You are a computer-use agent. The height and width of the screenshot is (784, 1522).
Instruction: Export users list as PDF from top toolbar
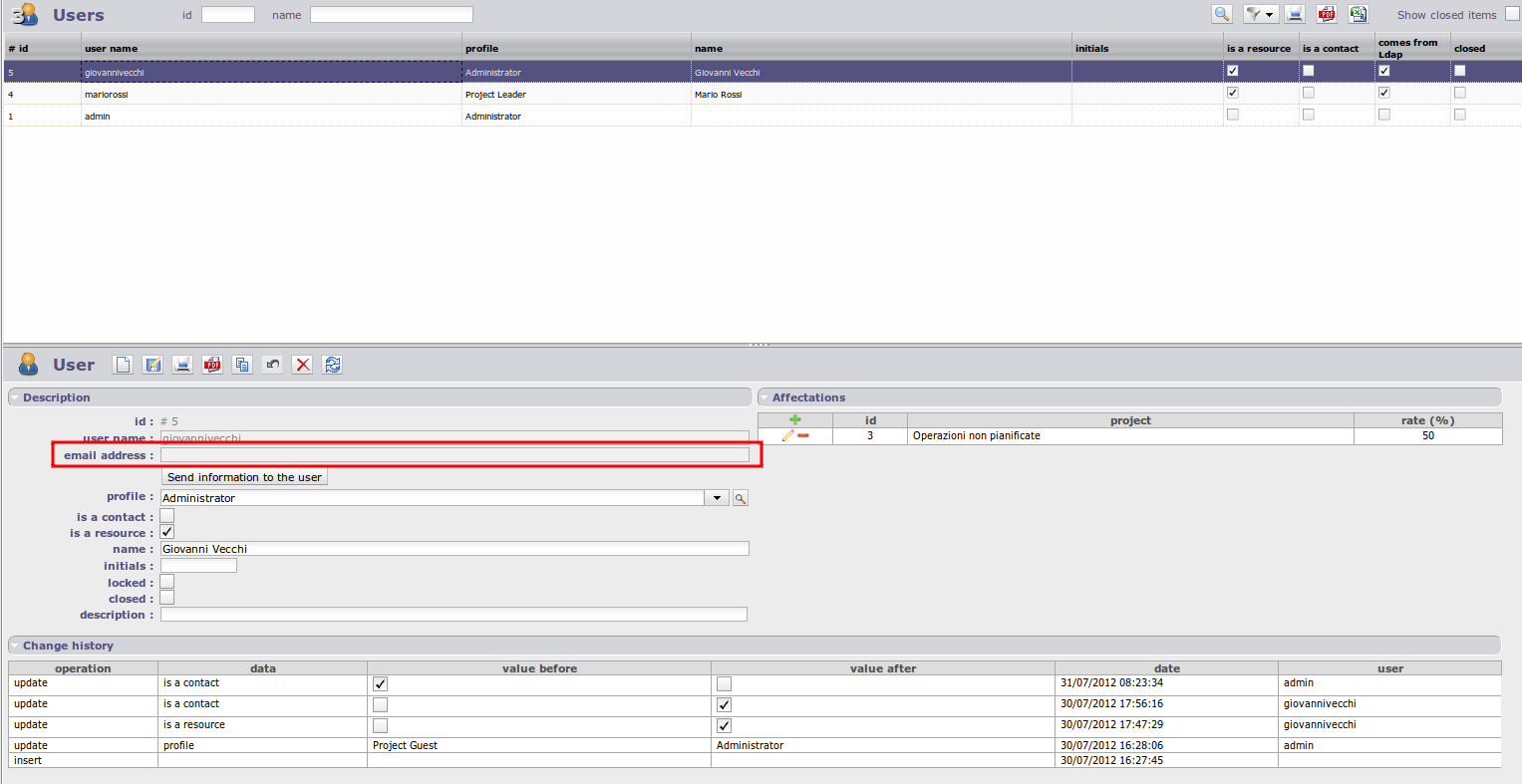(1326, 14)
